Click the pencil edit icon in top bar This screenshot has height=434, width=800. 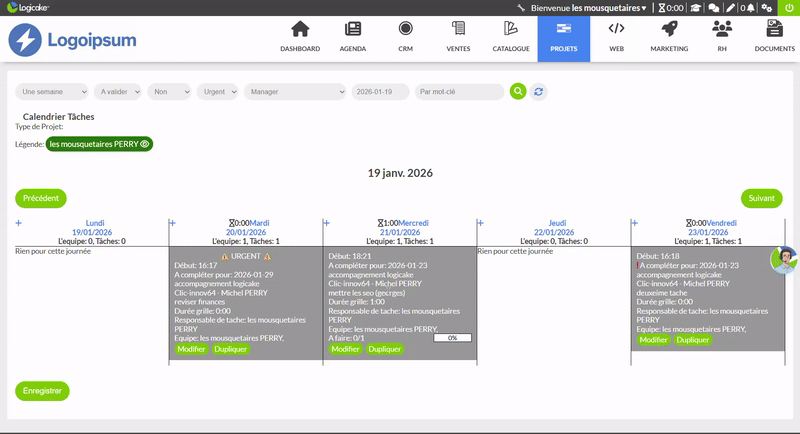click(731, 7)
